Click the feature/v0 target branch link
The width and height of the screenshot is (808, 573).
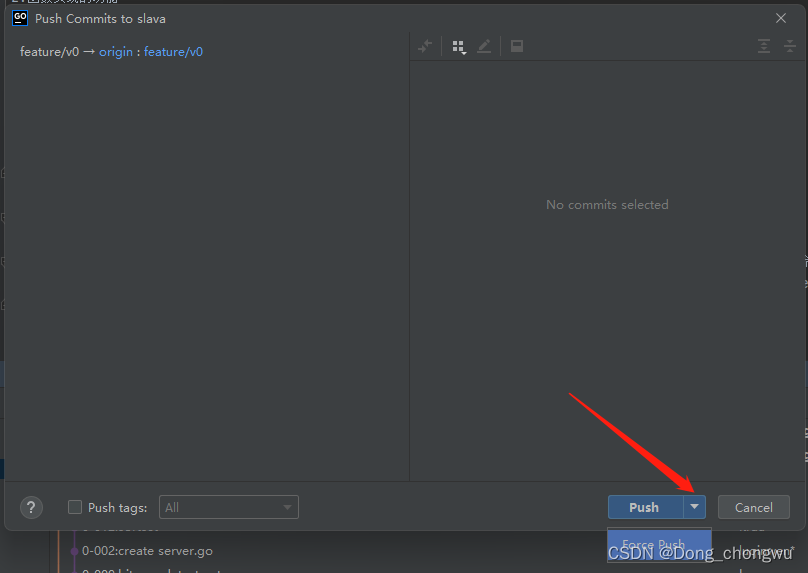173,52
